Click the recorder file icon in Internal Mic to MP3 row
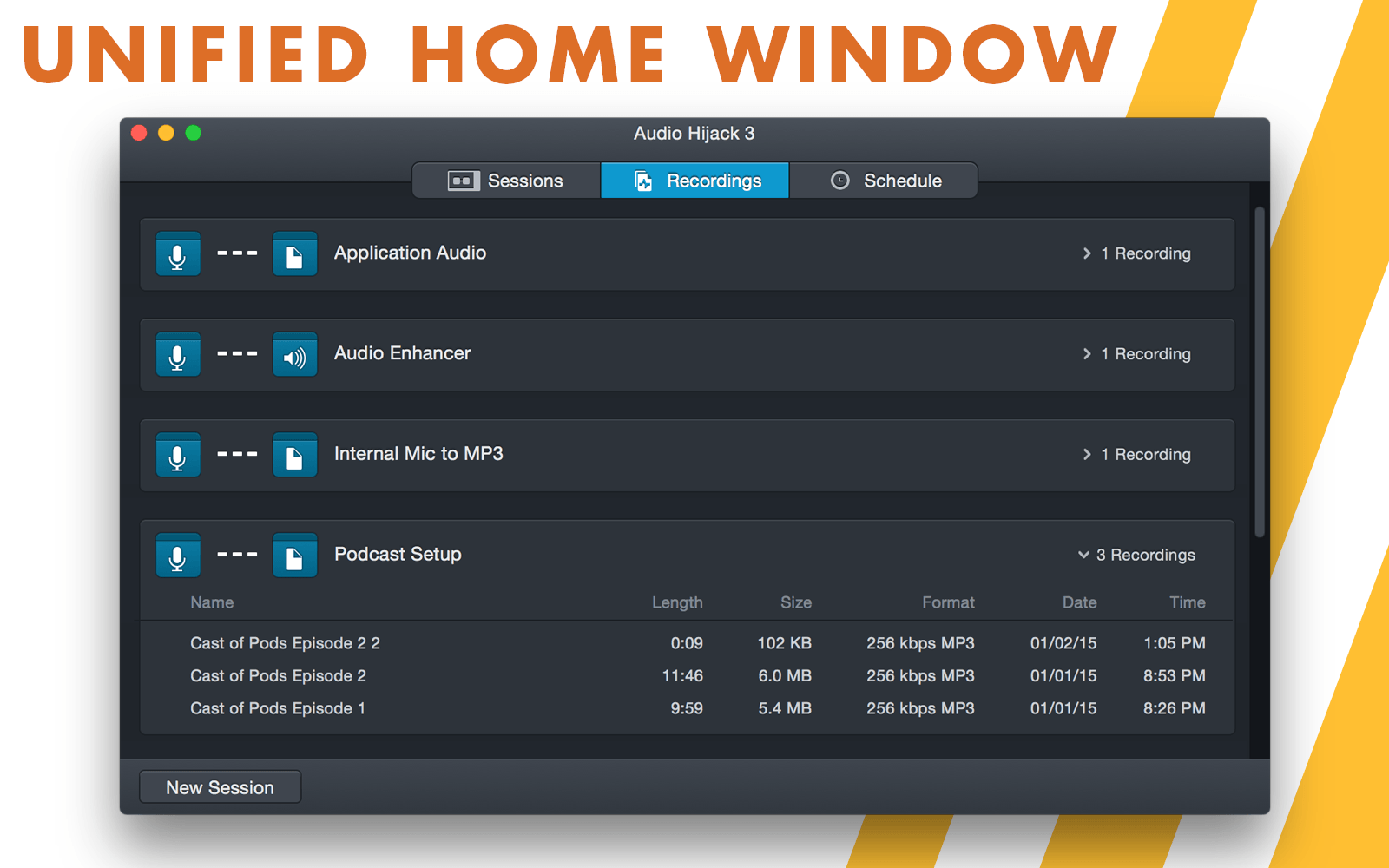The width and height of the screenshot is (1389, 868). pyautogui.click(x=294, y=455)
